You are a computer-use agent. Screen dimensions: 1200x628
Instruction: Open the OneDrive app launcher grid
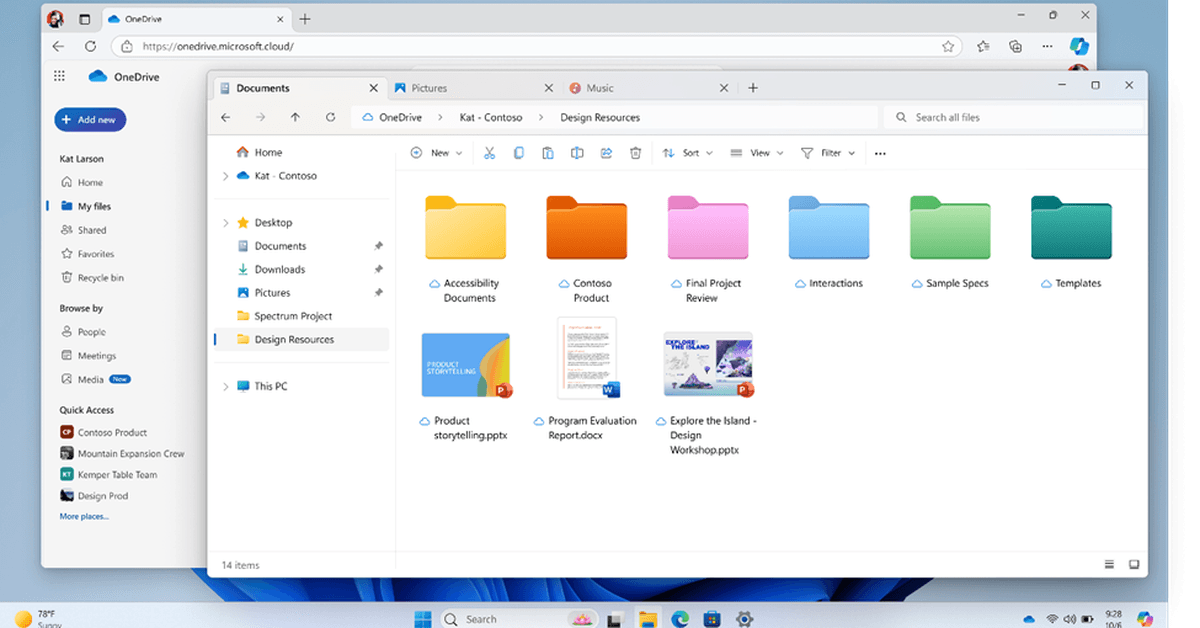[x=59, y=76]
